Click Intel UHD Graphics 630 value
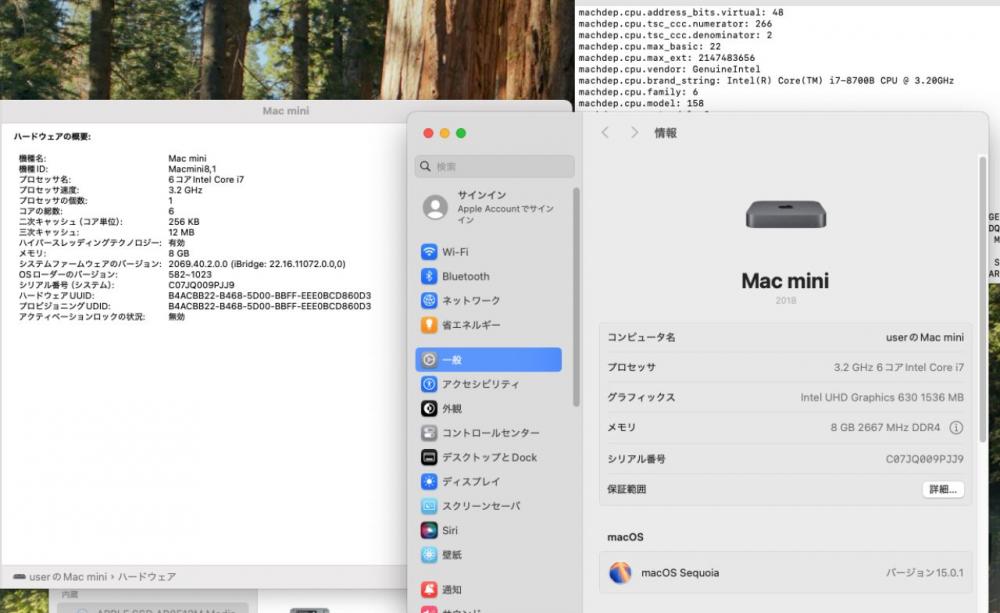 pyautogui.click(x=882, y=397)
